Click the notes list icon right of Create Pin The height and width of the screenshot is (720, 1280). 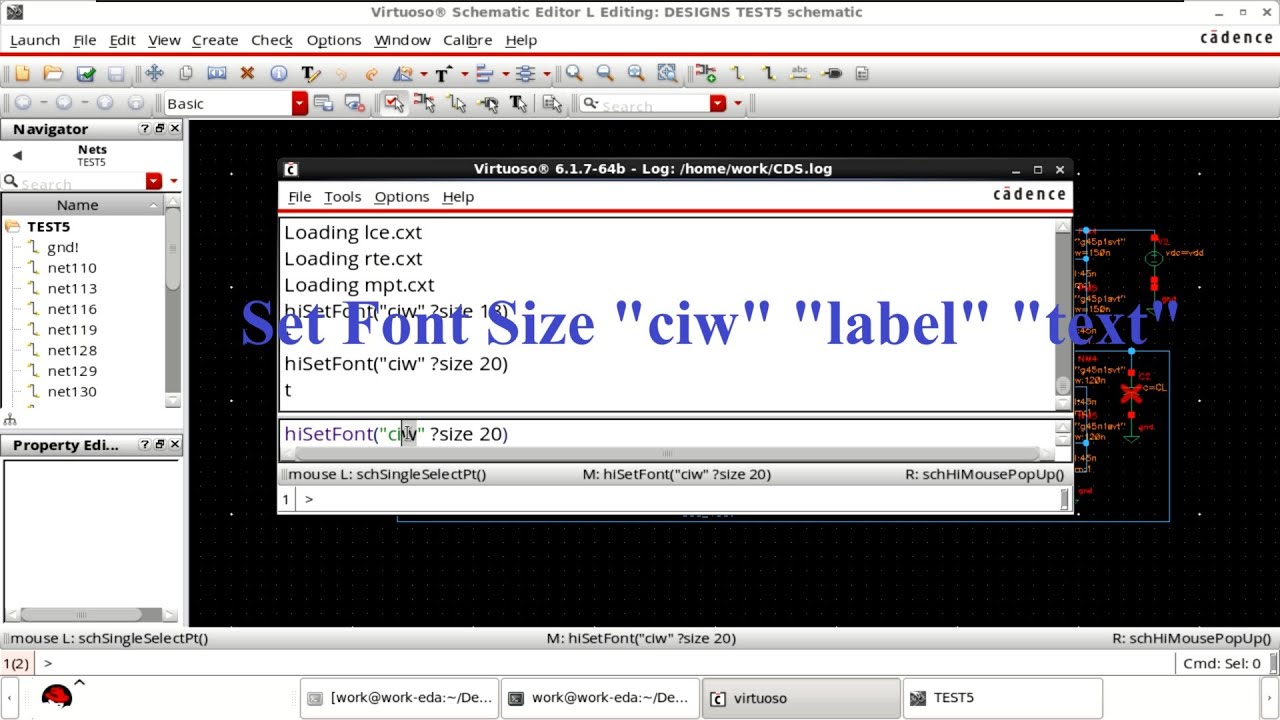(862, 73)
